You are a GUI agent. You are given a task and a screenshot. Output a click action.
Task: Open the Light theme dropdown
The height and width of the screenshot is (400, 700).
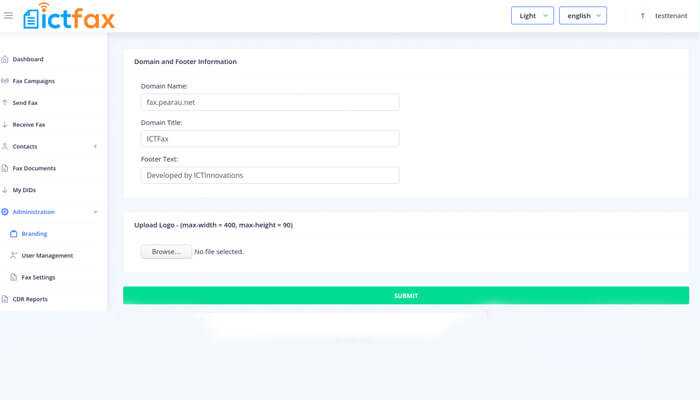[x=532, y=16]
